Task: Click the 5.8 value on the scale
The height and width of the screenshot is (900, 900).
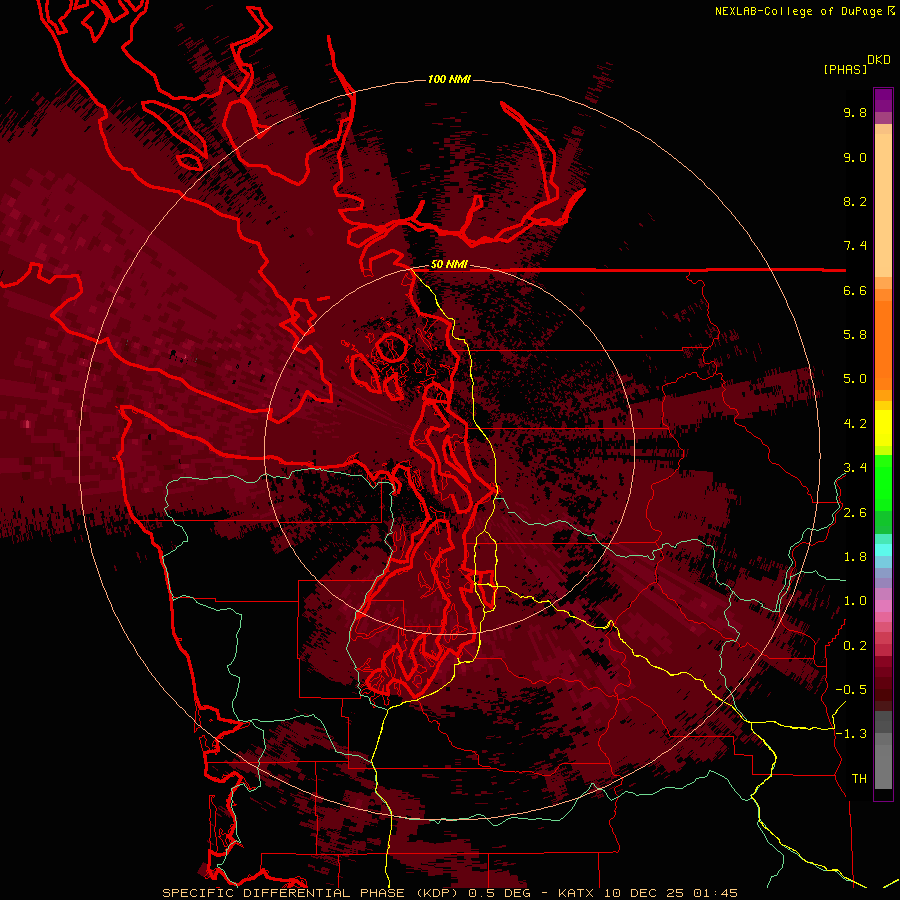Action: click(x=855, y=335)
